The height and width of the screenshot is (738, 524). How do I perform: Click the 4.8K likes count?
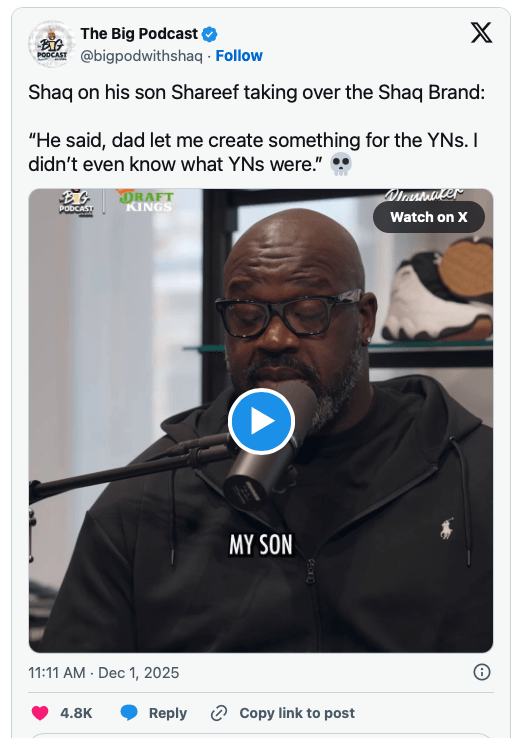point(76,713)
